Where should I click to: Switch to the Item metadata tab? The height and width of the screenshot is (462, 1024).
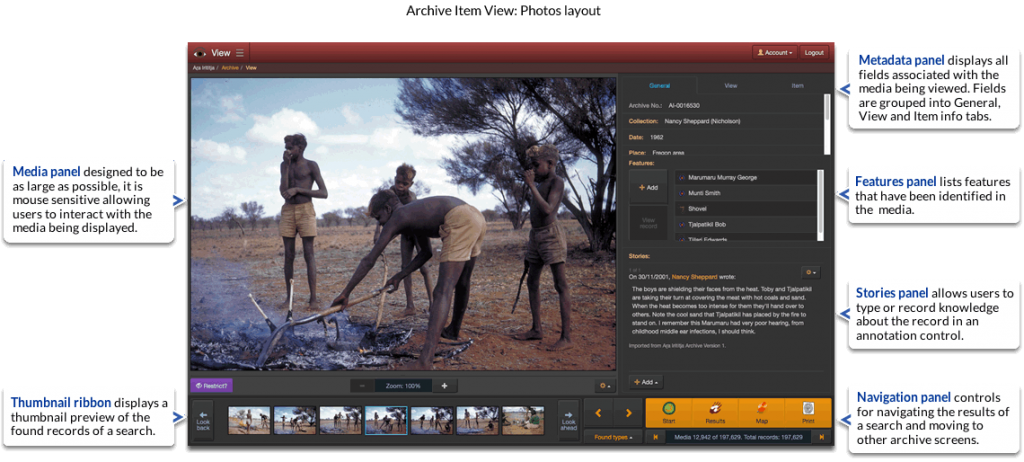point(797,86)
